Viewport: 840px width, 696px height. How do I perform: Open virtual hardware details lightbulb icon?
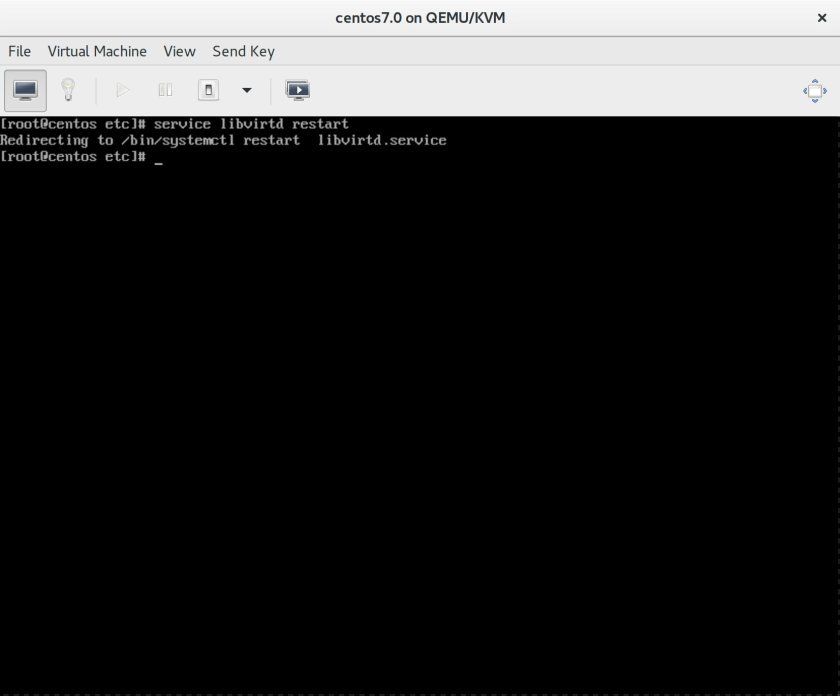[68, 90]
